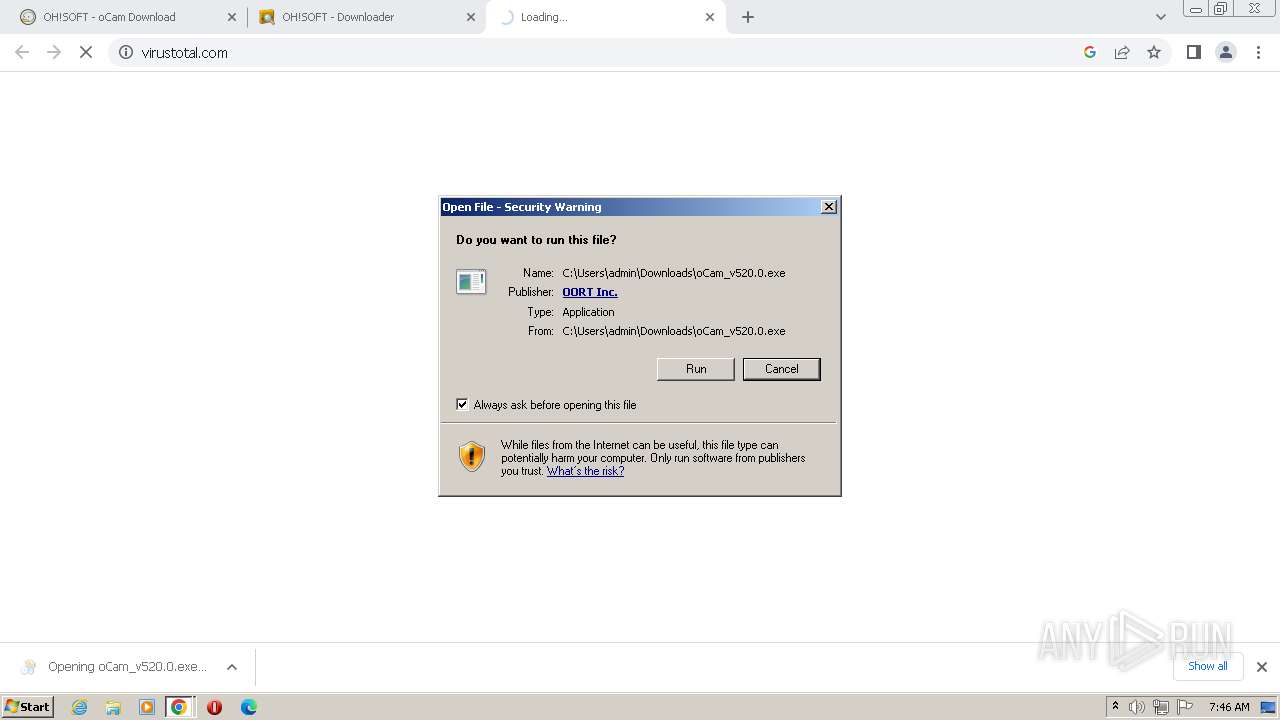Click the 7:46 AM clock
The height and width of the screenshot is (720, 1280).
coord(1229,707)
